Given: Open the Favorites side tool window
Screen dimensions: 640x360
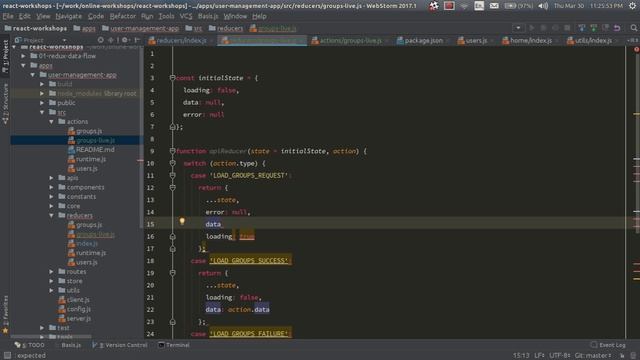Looking at the screenshot, I should [x=5, y=315].
